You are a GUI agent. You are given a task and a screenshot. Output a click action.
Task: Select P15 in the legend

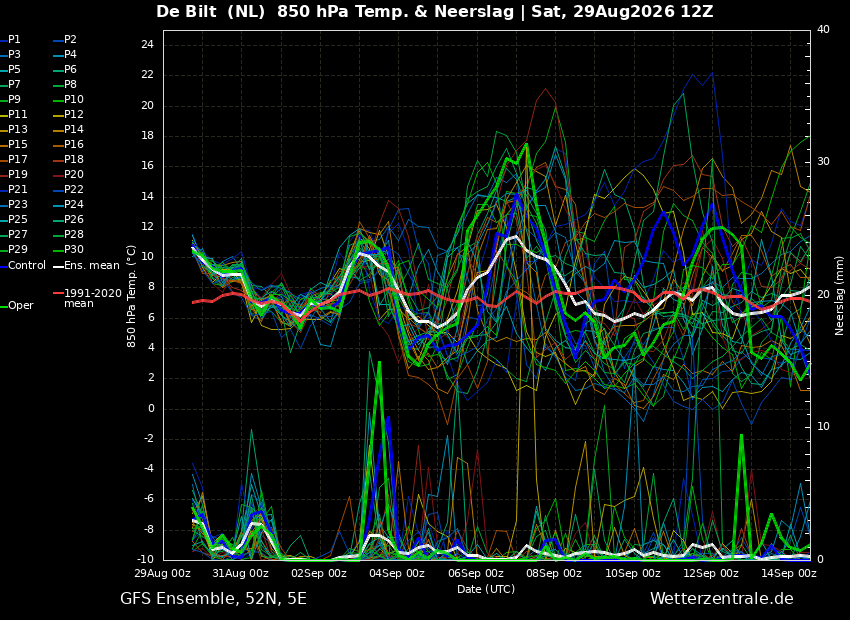point(14,145)
